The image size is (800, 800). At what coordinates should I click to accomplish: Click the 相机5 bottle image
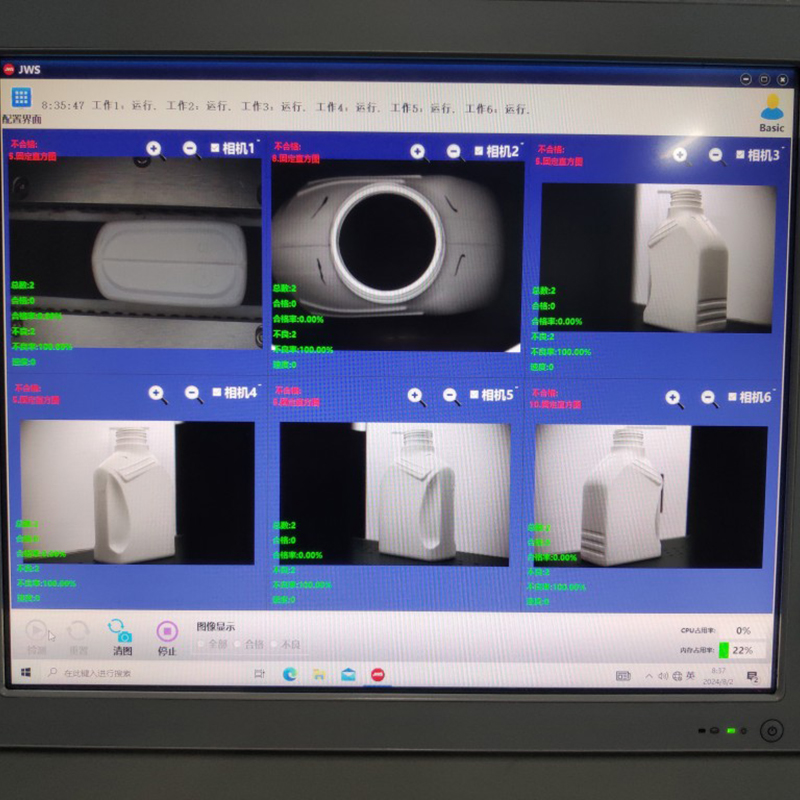tap(395, 494)
